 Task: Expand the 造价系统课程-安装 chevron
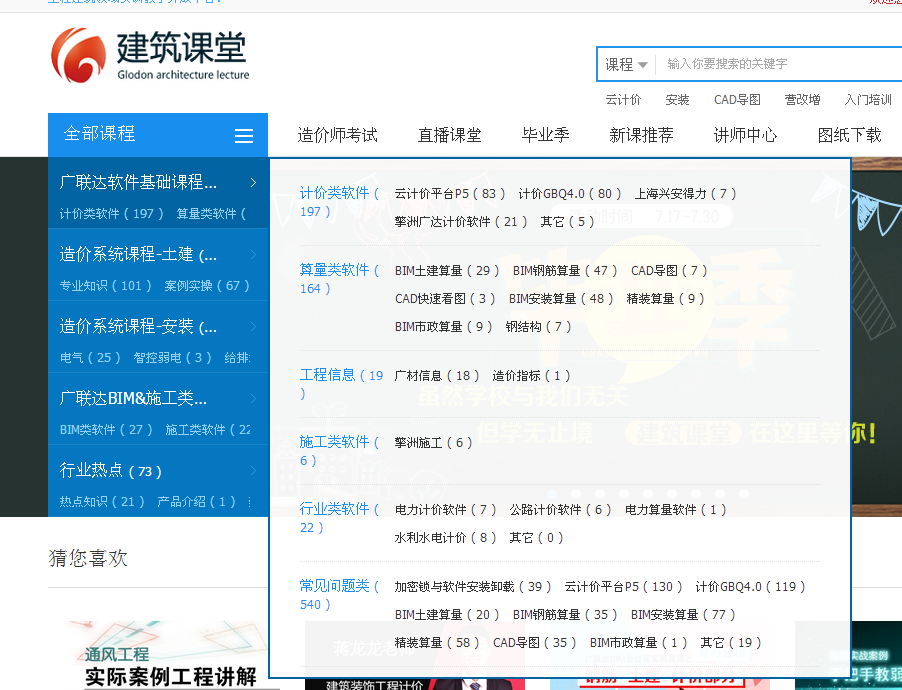[x=253, y=326]
